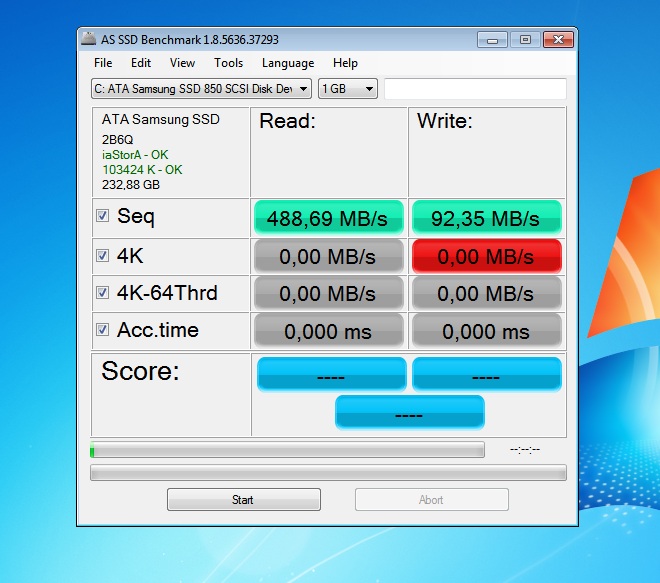Screen dimensions: 660x583
Task: Click the Acc.time read value 0,000 ms
Action: click(x=329, y=331)
